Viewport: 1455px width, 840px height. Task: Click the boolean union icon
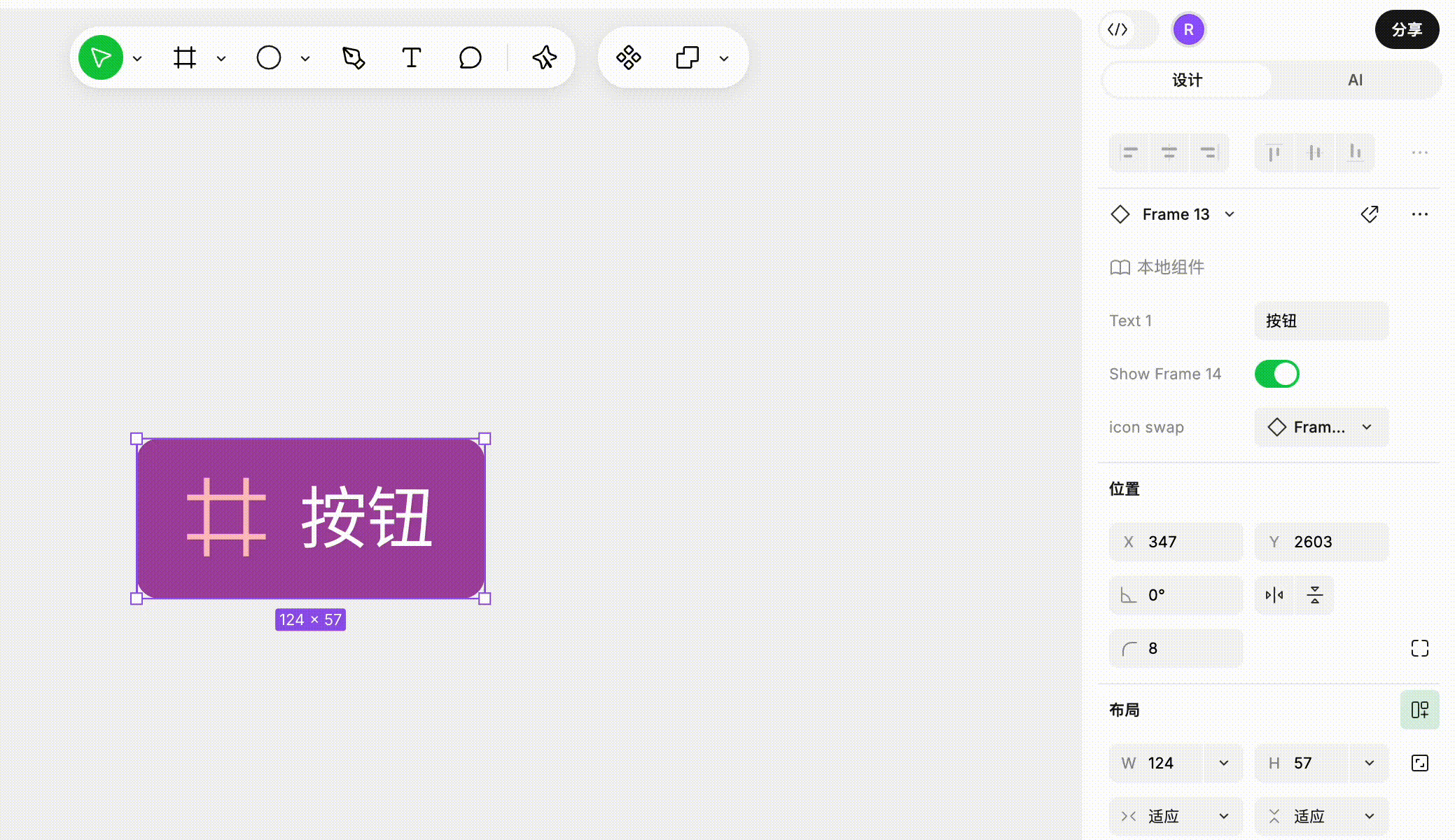pos(688,57)
